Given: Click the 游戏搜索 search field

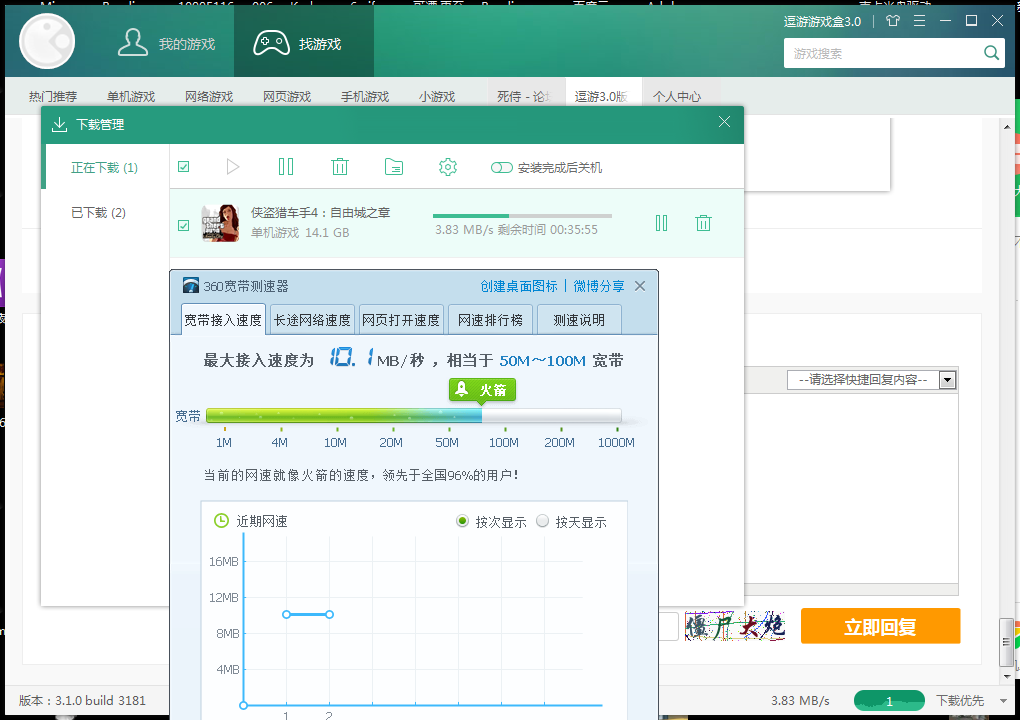Looking at the screenshot, I should click(x=883, y=53).
